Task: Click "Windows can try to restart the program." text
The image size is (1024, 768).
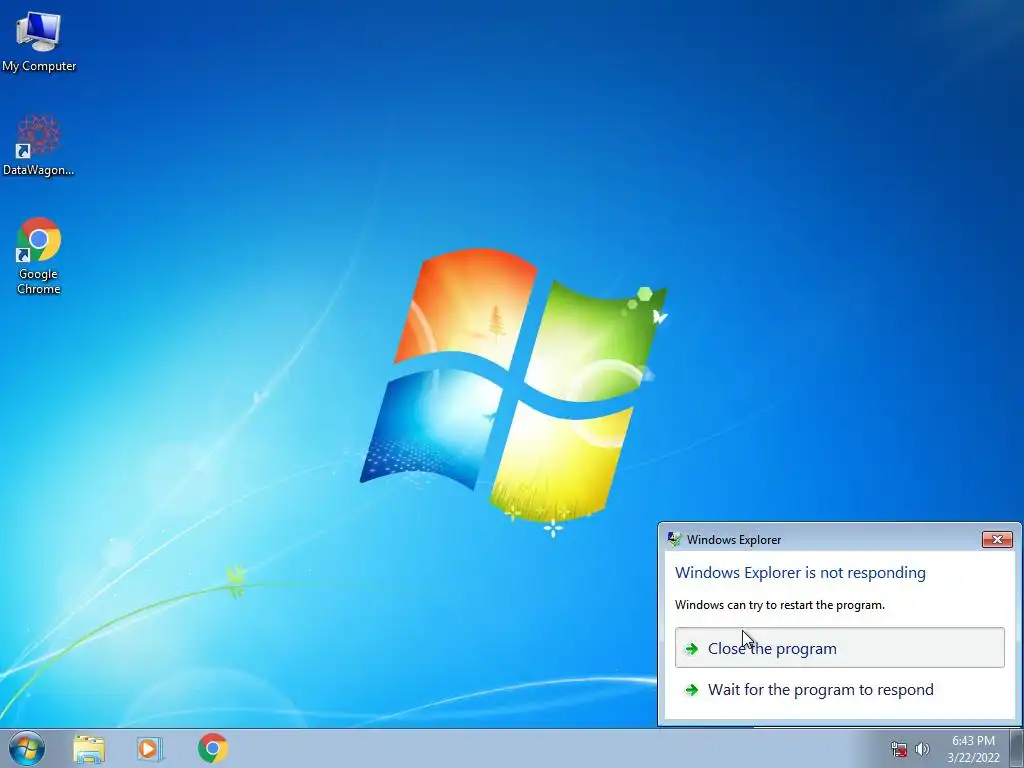Action: click(780, 605)
